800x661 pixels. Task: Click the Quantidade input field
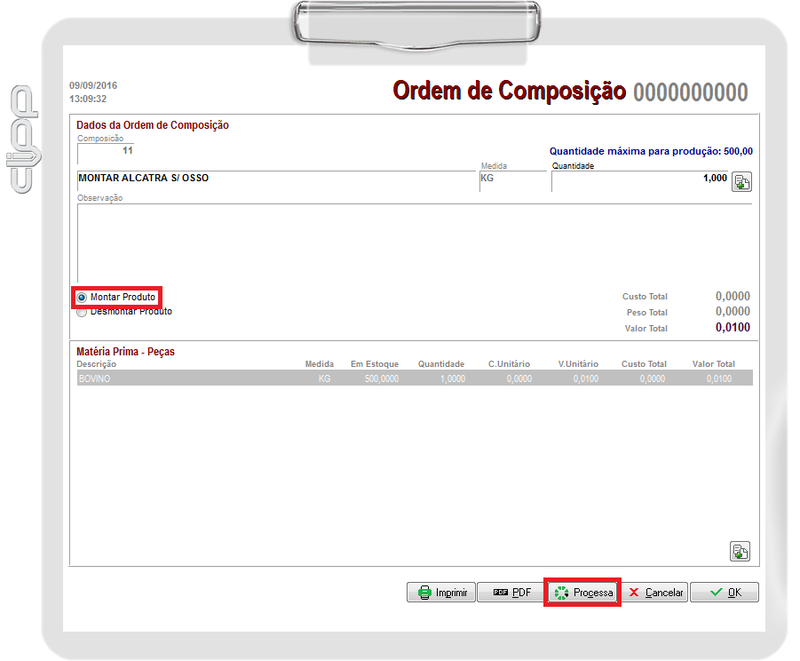point(638,180)
